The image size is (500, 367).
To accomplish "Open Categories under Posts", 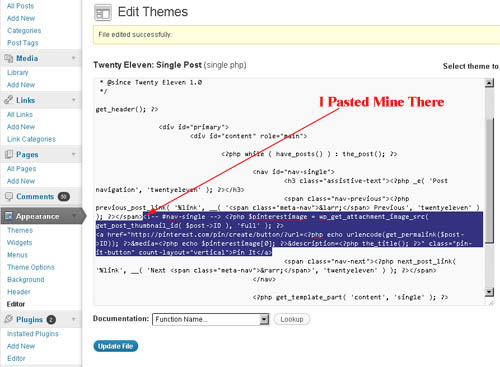I will 24,31.
